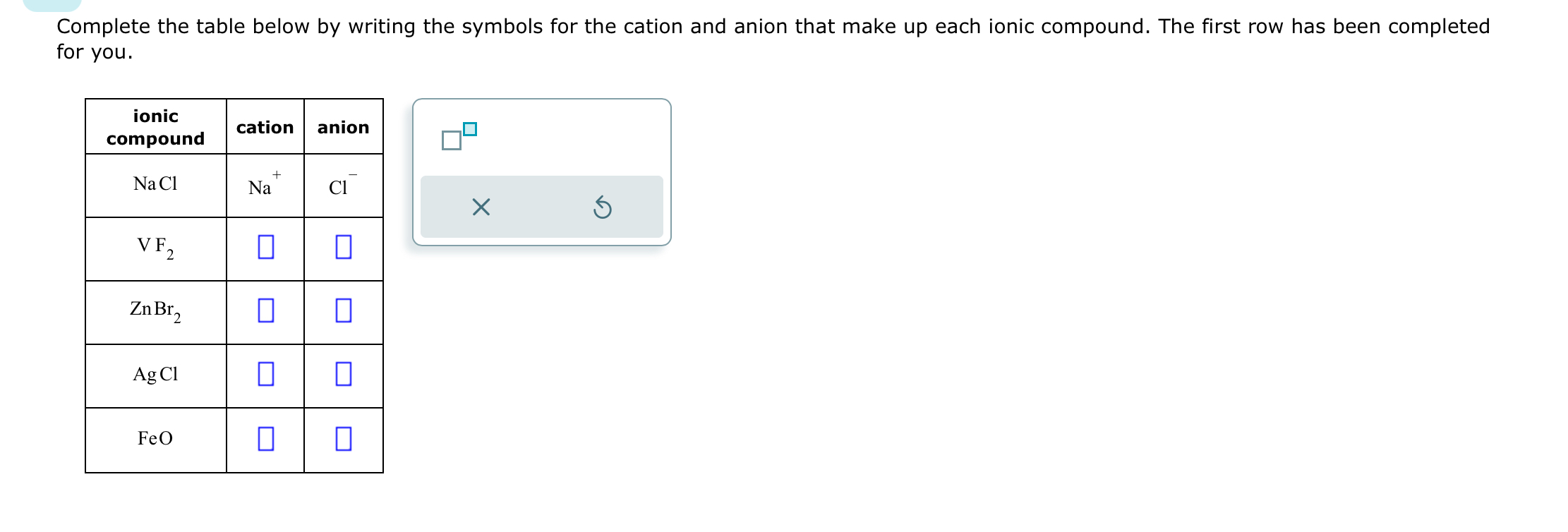Image resolution: width=1568 pixels, height=532 pixels.
Task: Click the anion column header
Action: coord(343,128)
